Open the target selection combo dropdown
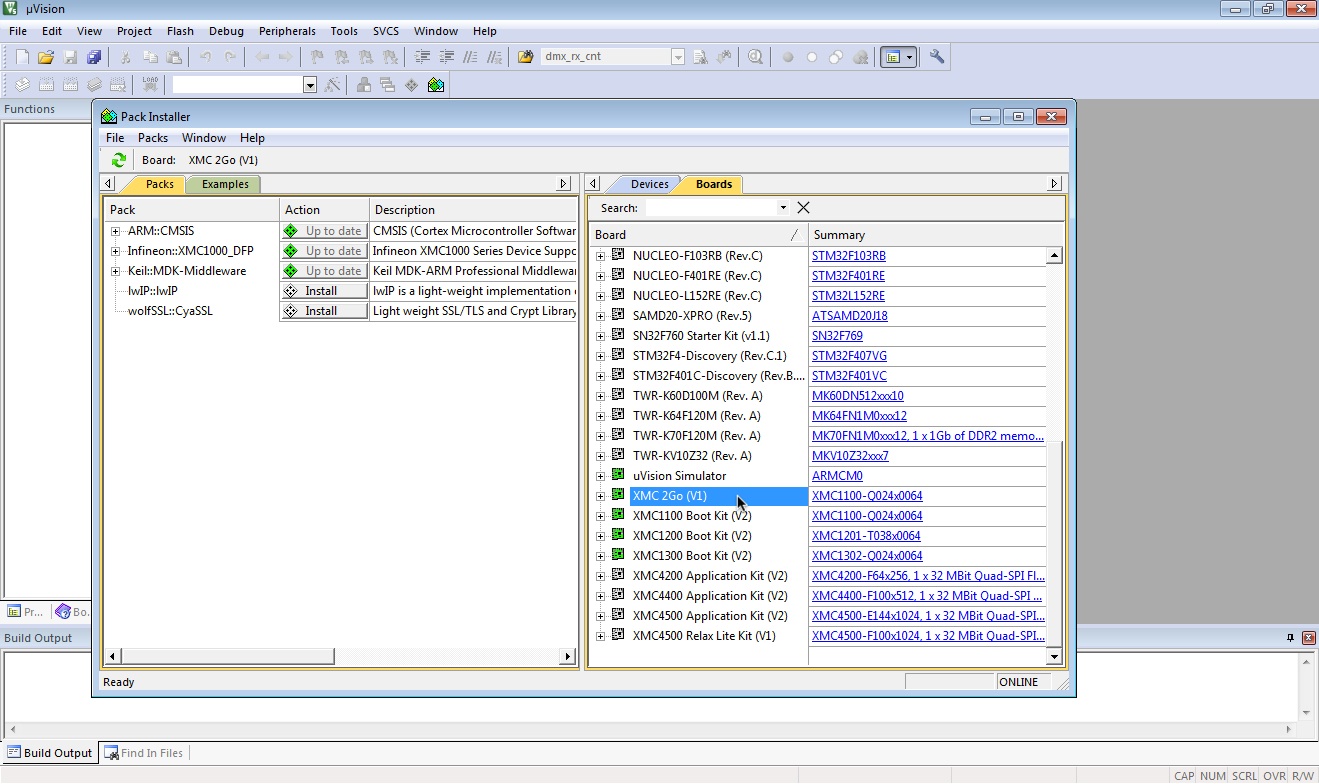The width and height of the screenshot is (1319, 784). [x=310, y=85]
